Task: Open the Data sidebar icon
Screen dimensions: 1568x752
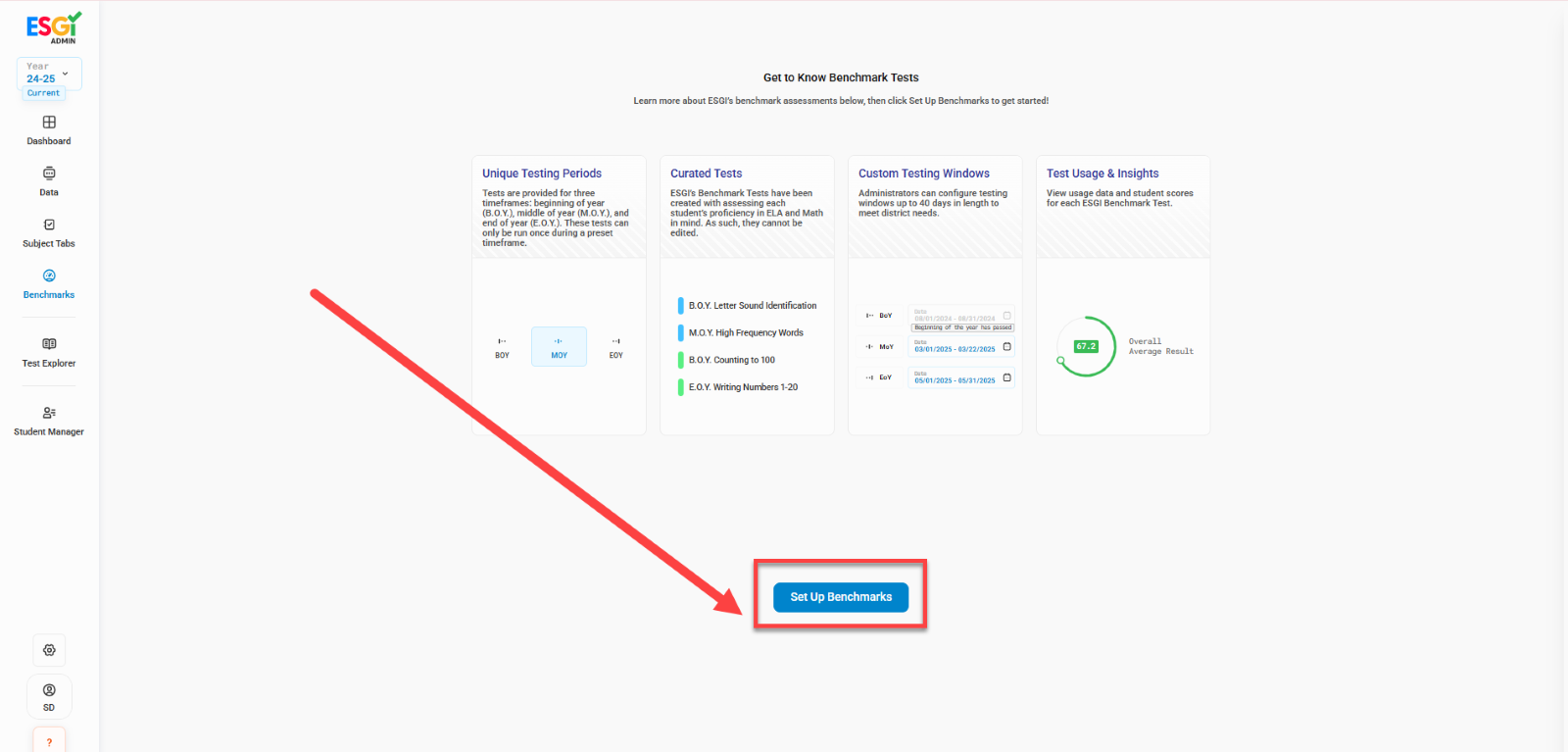Action: pos(49,174)
